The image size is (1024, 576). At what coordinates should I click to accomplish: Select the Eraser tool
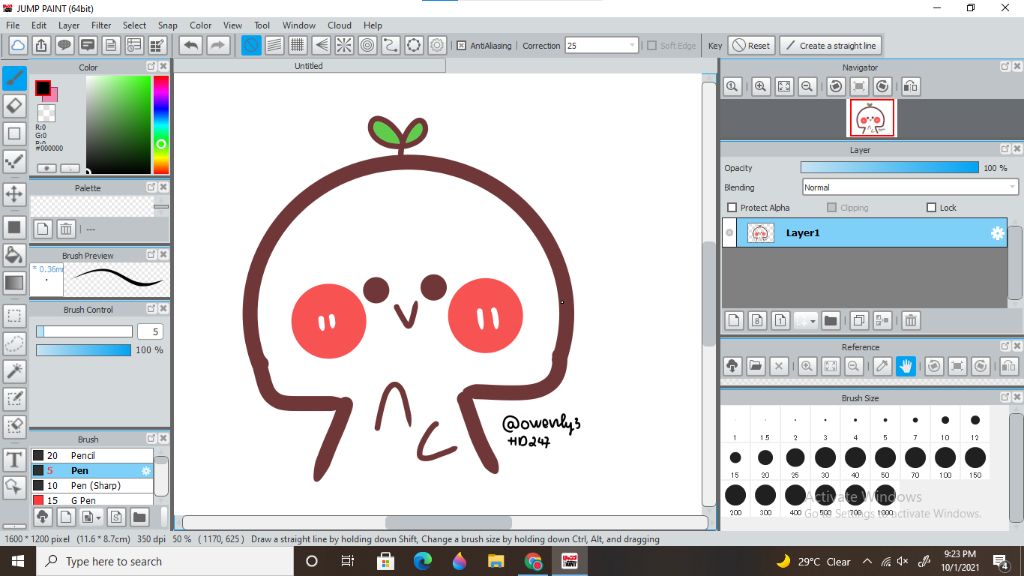14,106
